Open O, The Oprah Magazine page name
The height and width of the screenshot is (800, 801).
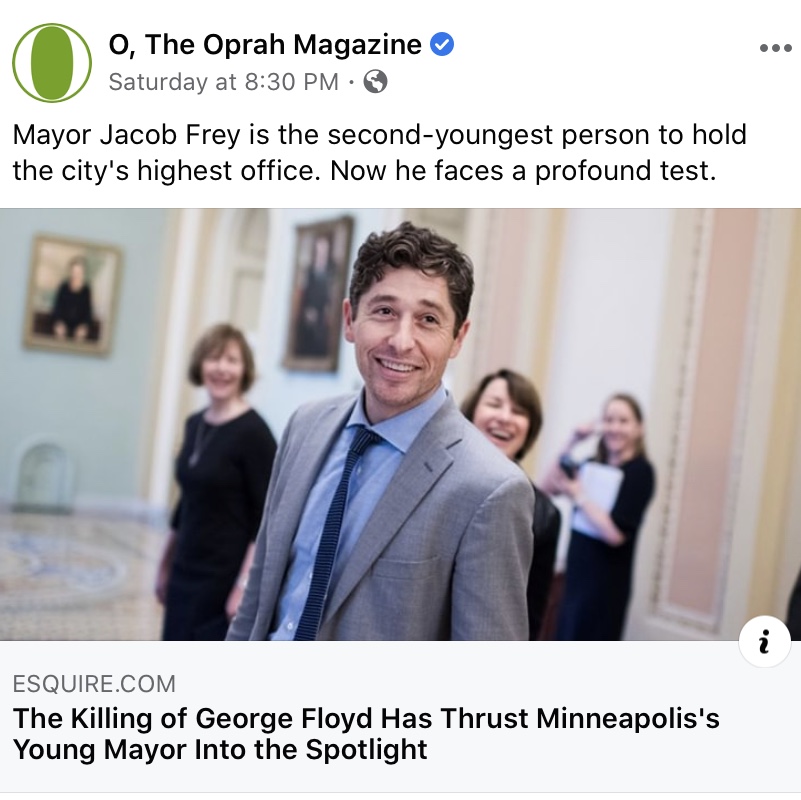265,44
